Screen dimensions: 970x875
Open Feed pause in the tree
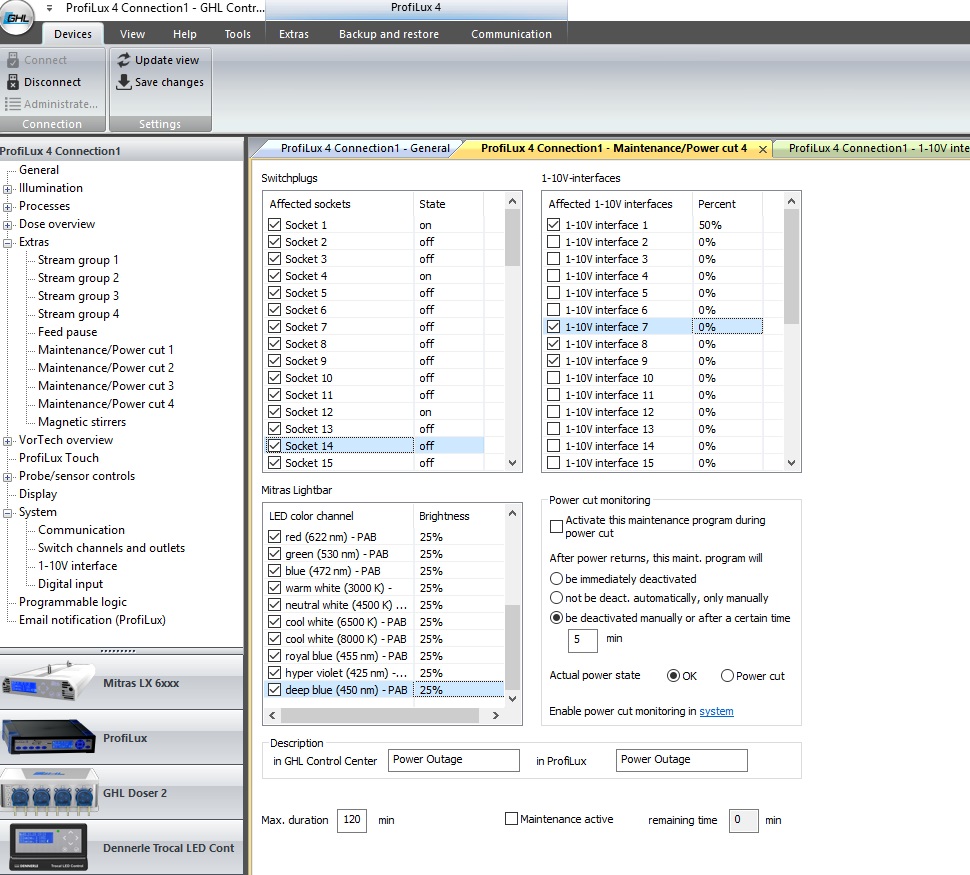click(x=67, y=332)
